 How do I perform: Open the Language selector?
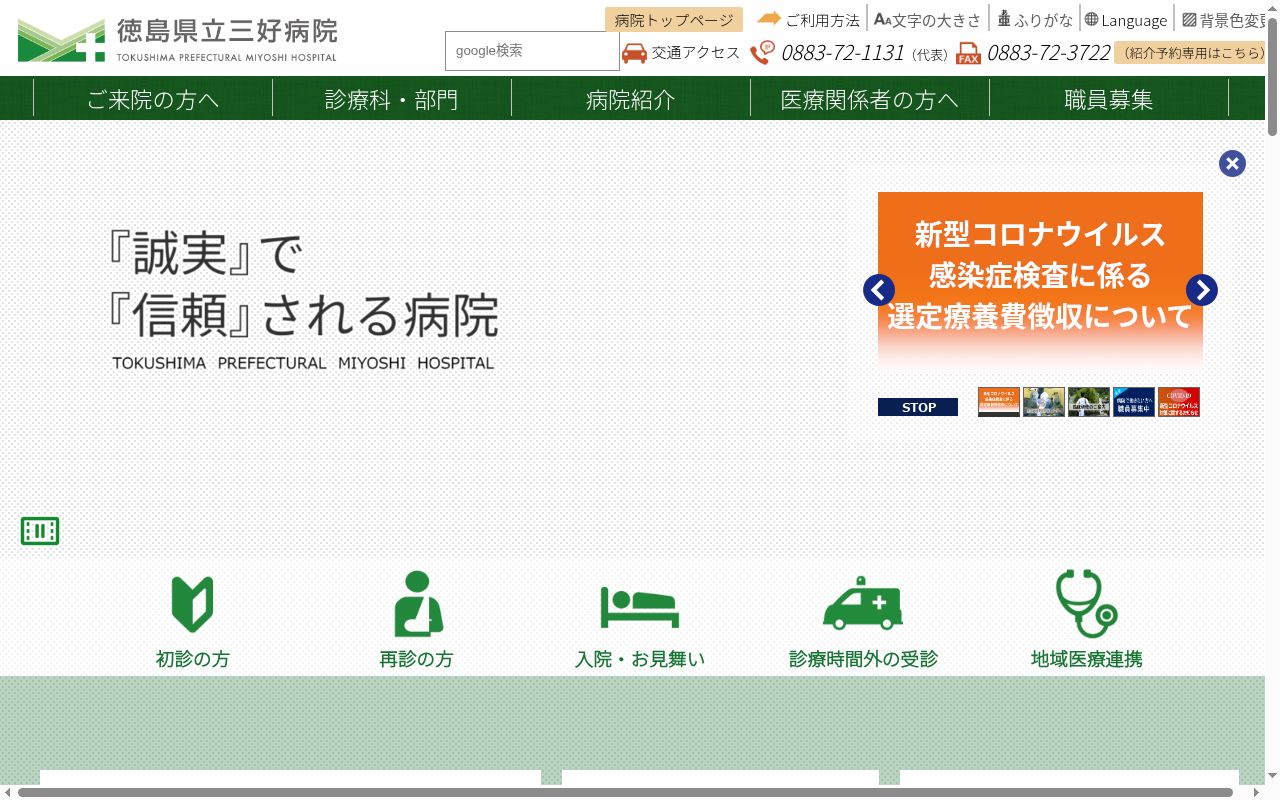click(1125, 19)
